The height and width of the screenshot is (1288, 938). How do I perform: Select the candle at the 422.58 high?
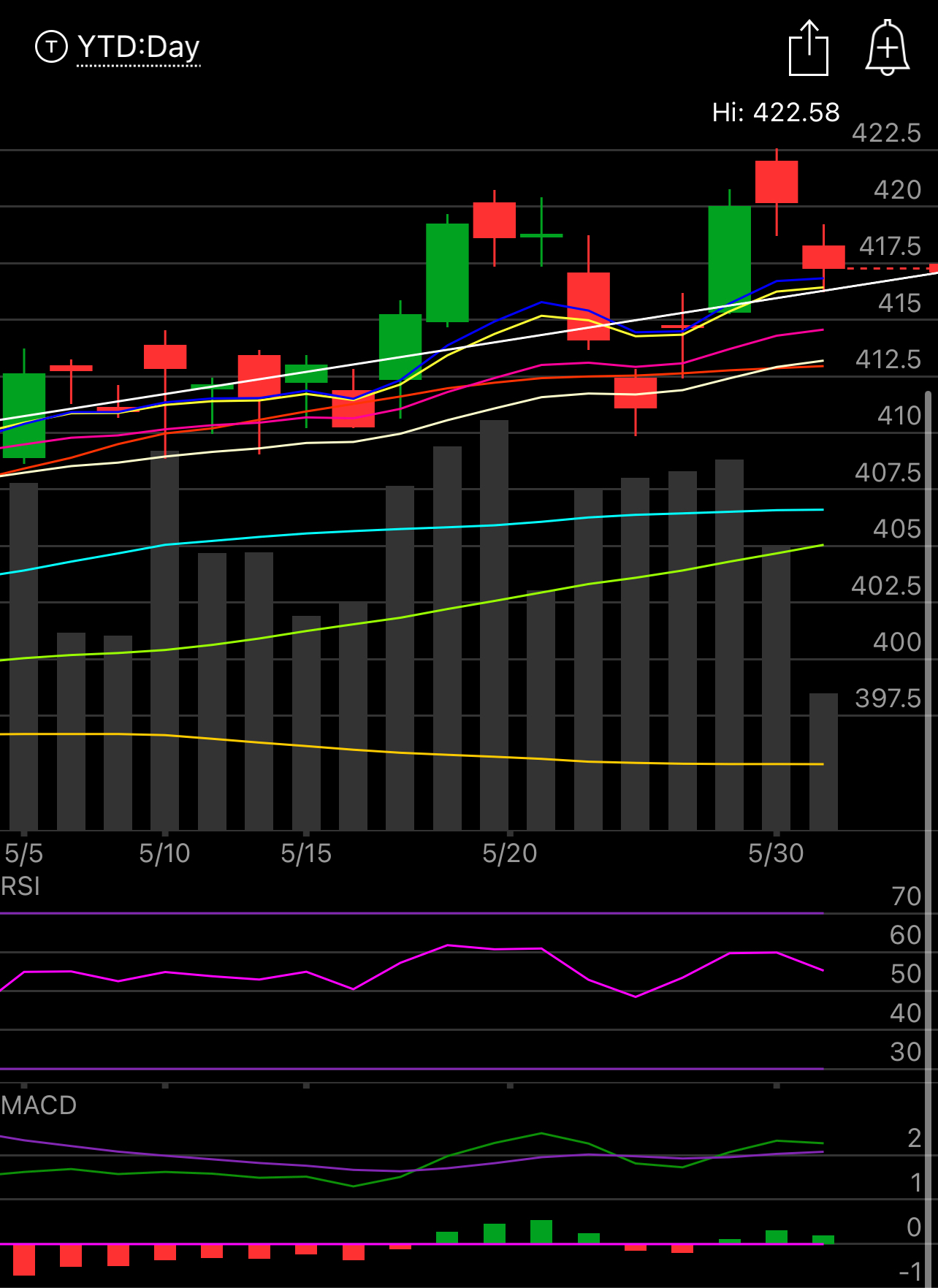click(776, 182)
